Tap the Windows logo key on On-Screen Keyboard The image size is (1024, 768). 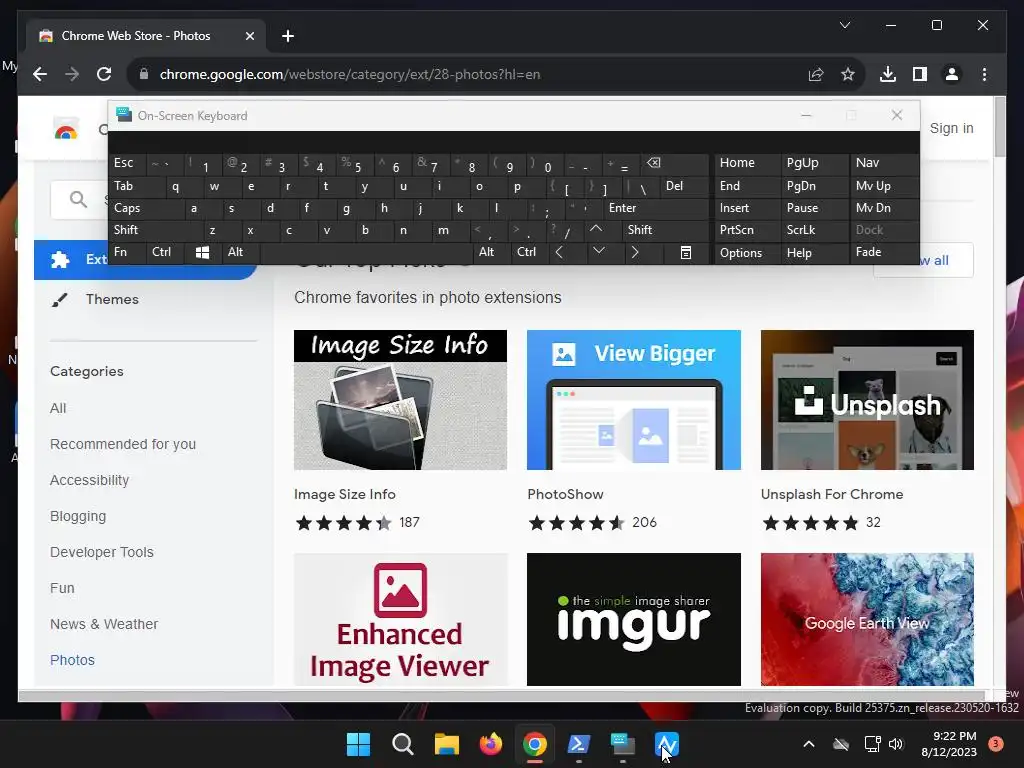(202, 252)
